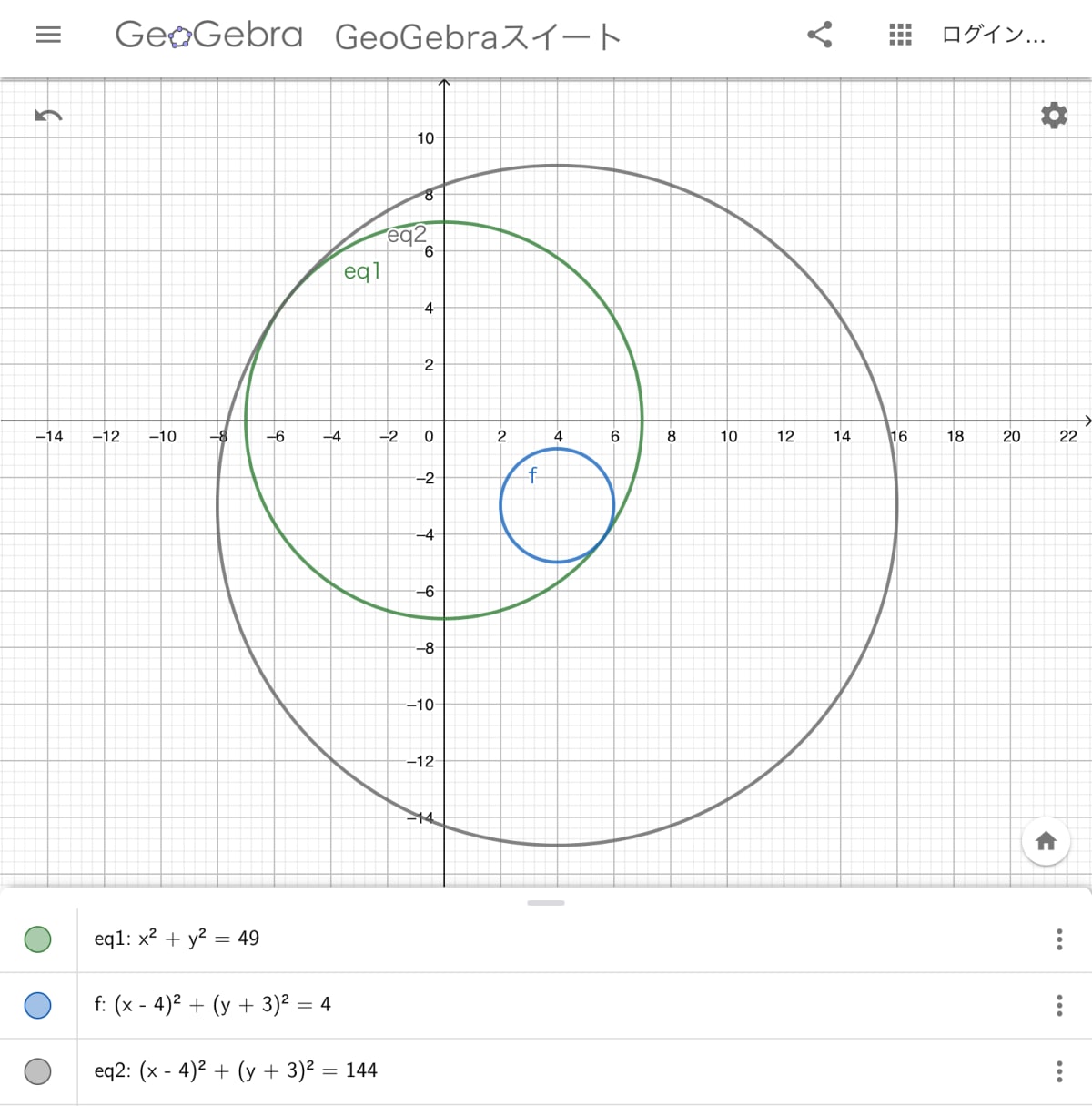Image resolution: width=1092 pixels, height=1106 pixels.
Task: Reset view with the home button
Action: pyautogui.click(x=1046, y=841)
